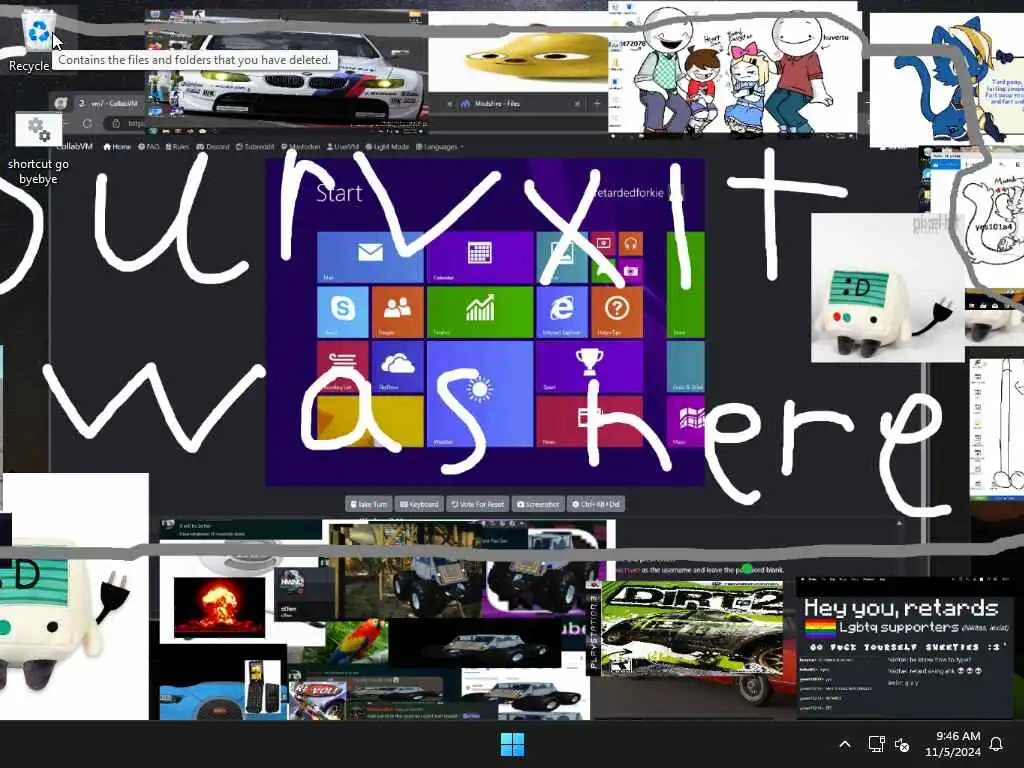This screenshot has height=768, width=1024.
Task: Click the muted volume tray icon
Action: [902, 744]
